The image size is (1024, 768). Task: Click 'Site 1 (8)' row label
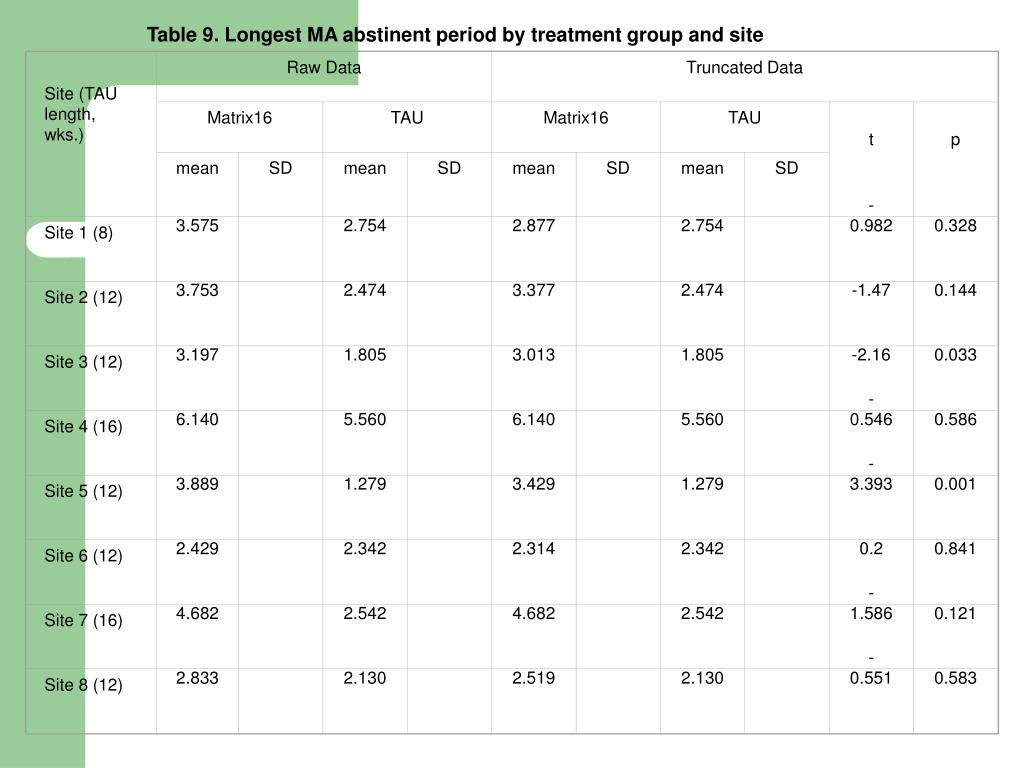pos(78,232)
